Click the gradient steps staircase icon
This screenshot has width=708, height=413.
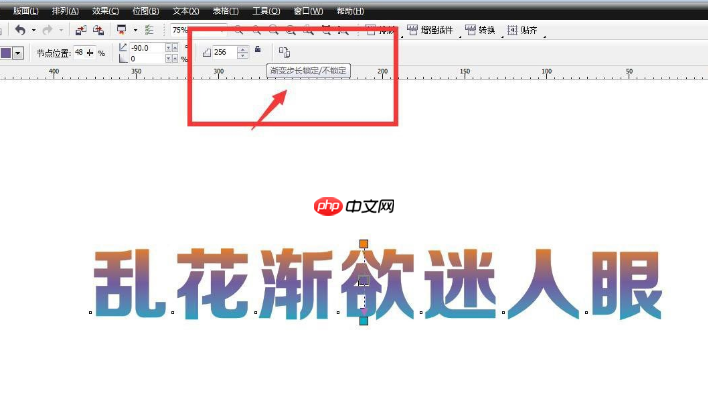click(207, 53)
